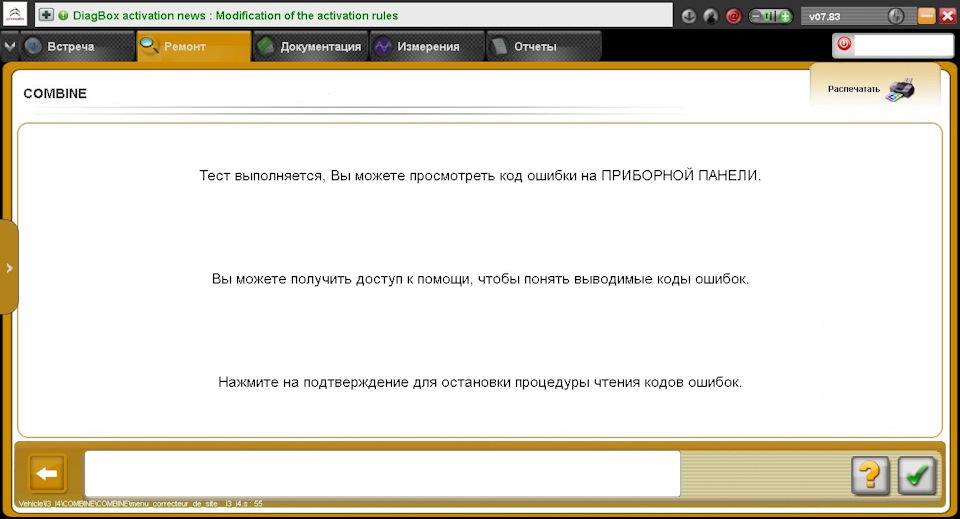Screen dimensions: 960x519
Task: Minimize the DiagBox window
Action: pyautogui.click(x=926, y=16)
